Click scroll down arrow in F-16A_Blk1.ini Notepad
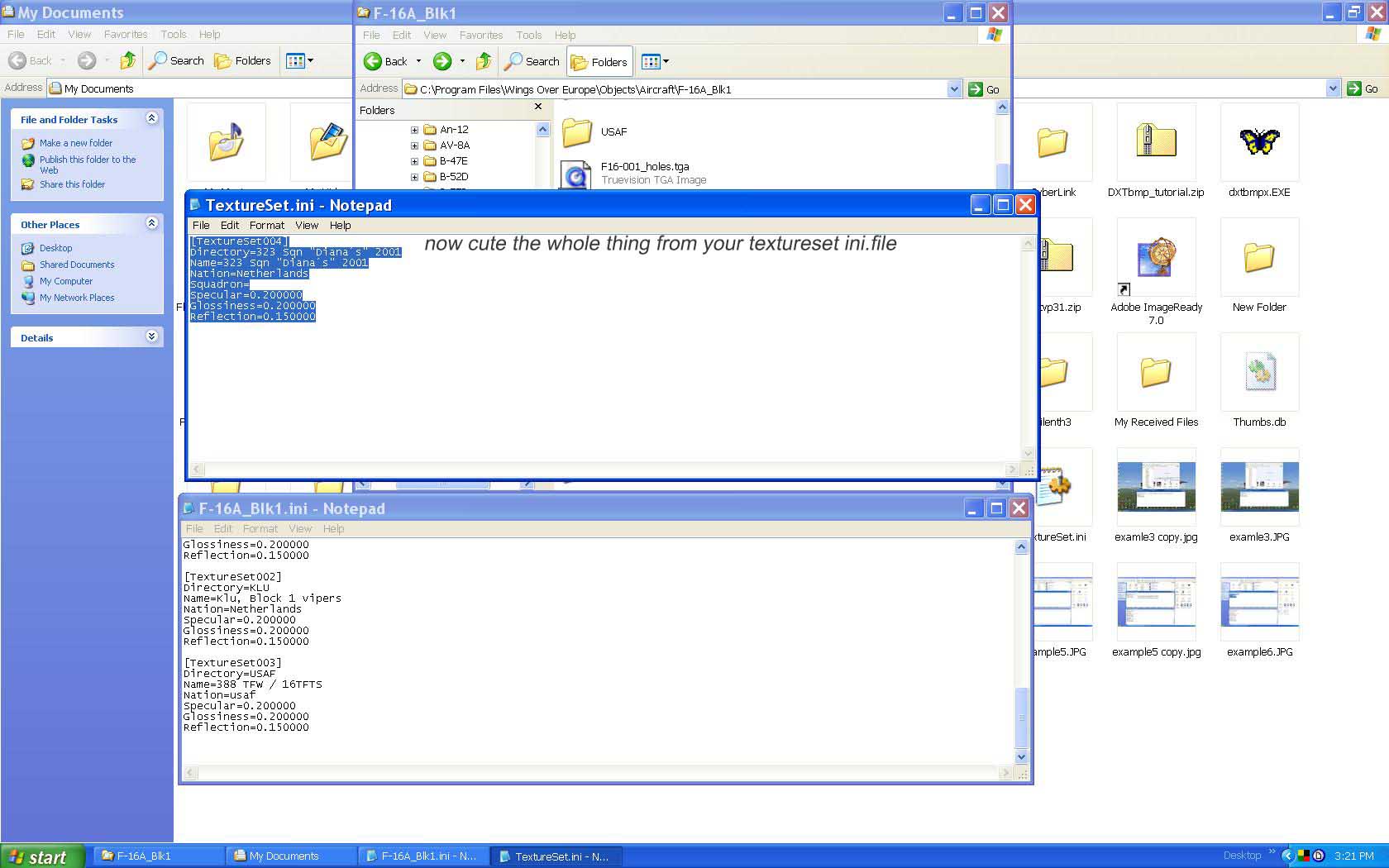This screenshot has height=868, width=1389. pyautogui.click(x=1021, y=756)
